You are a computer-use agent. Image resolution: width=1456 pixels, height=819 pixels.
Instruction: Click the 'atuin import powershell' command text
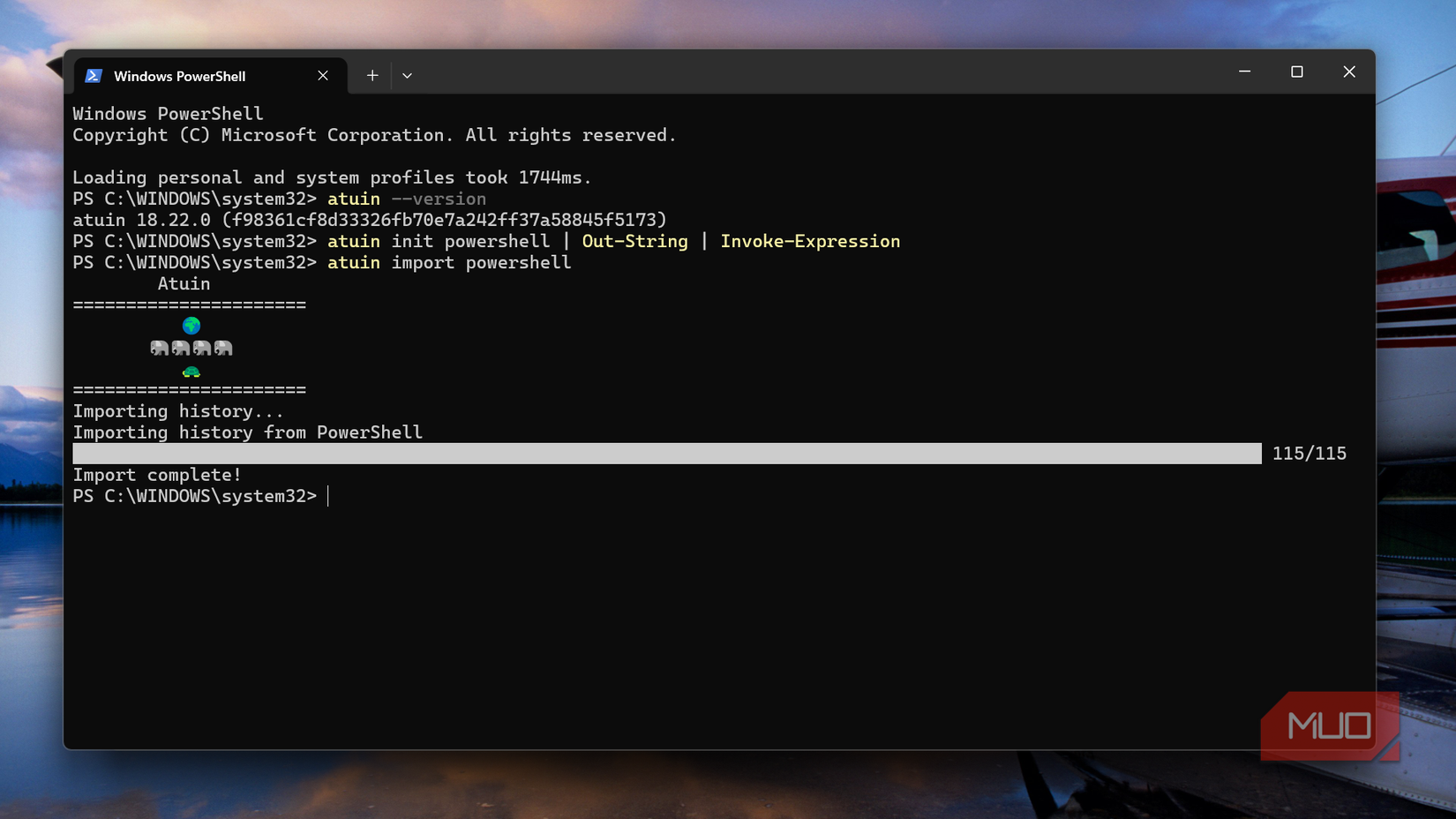tap(449, 263)
